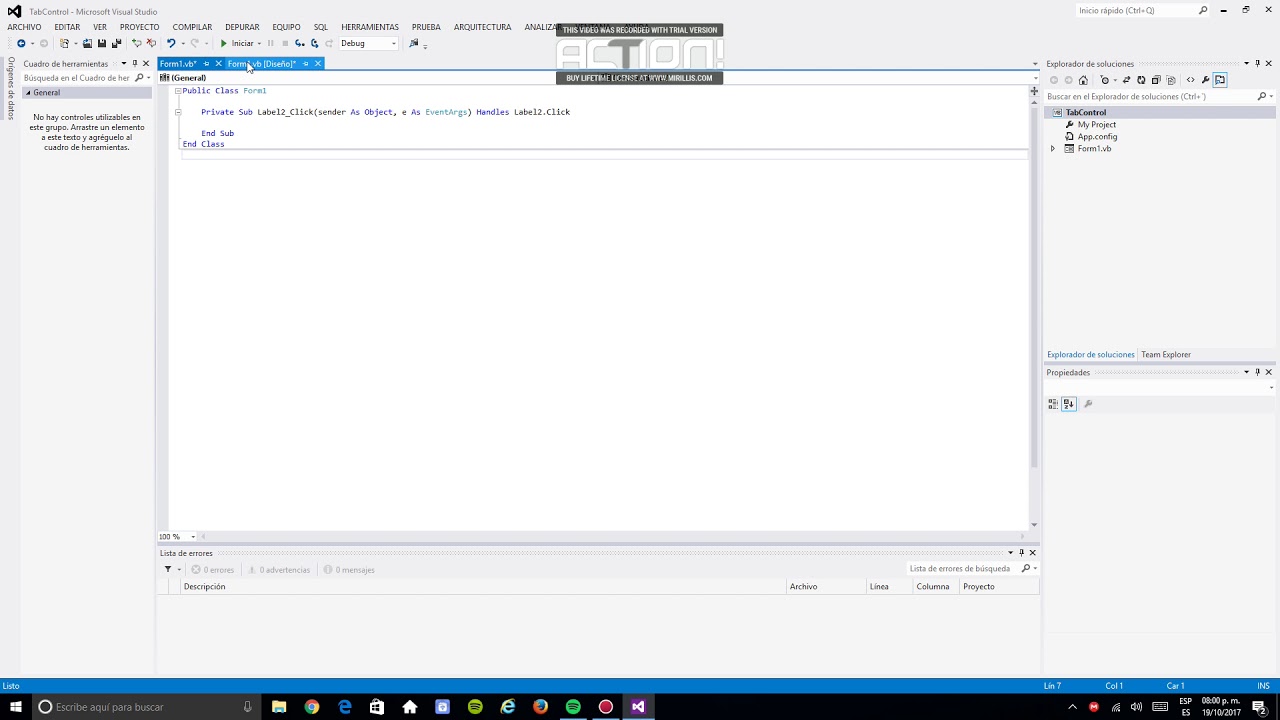Collapse the Public Class Form1 code block
This screenshot has height=720, width=1280.
coord(178,91)
